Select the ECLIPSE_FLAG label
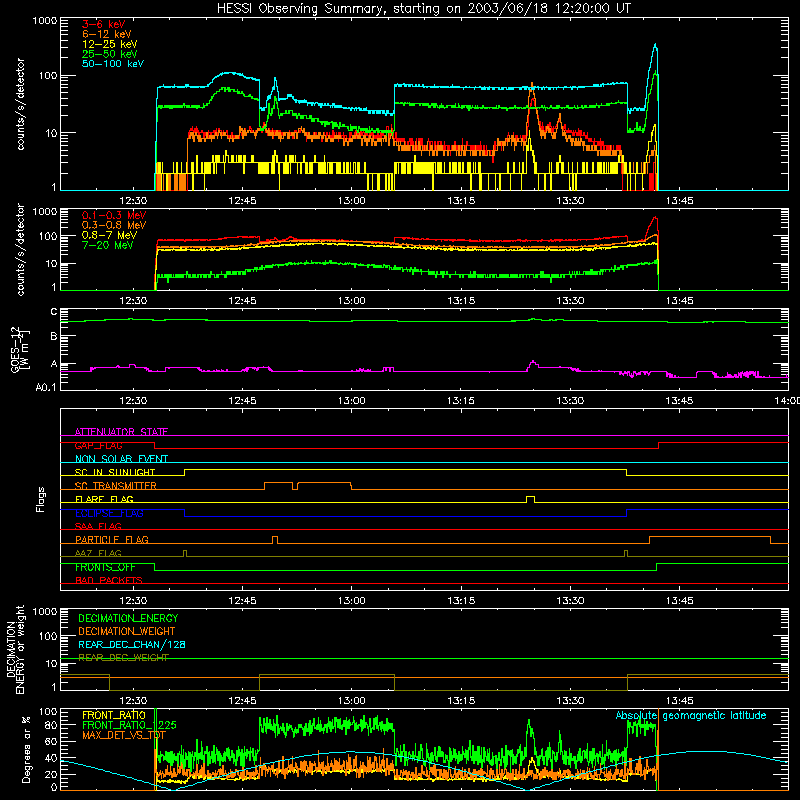The width and height of the screenshot is (800, 800). coord(109,513)
